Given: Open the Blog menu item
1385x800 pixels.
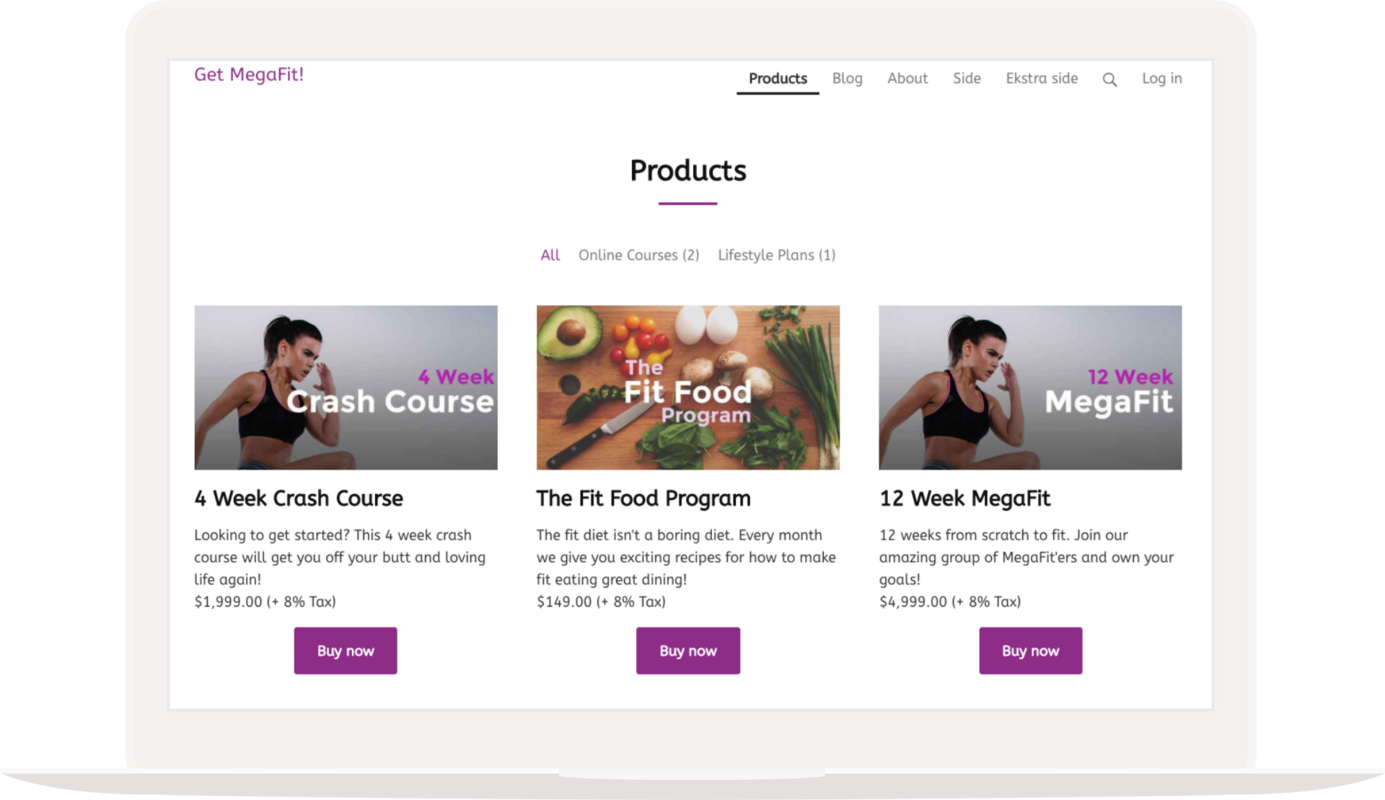Looking at the screenshot, I should (847, 79).
